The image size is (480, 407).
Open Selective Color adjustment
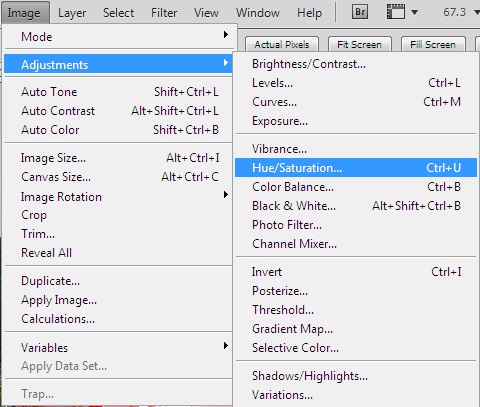(x=356, y=348)
